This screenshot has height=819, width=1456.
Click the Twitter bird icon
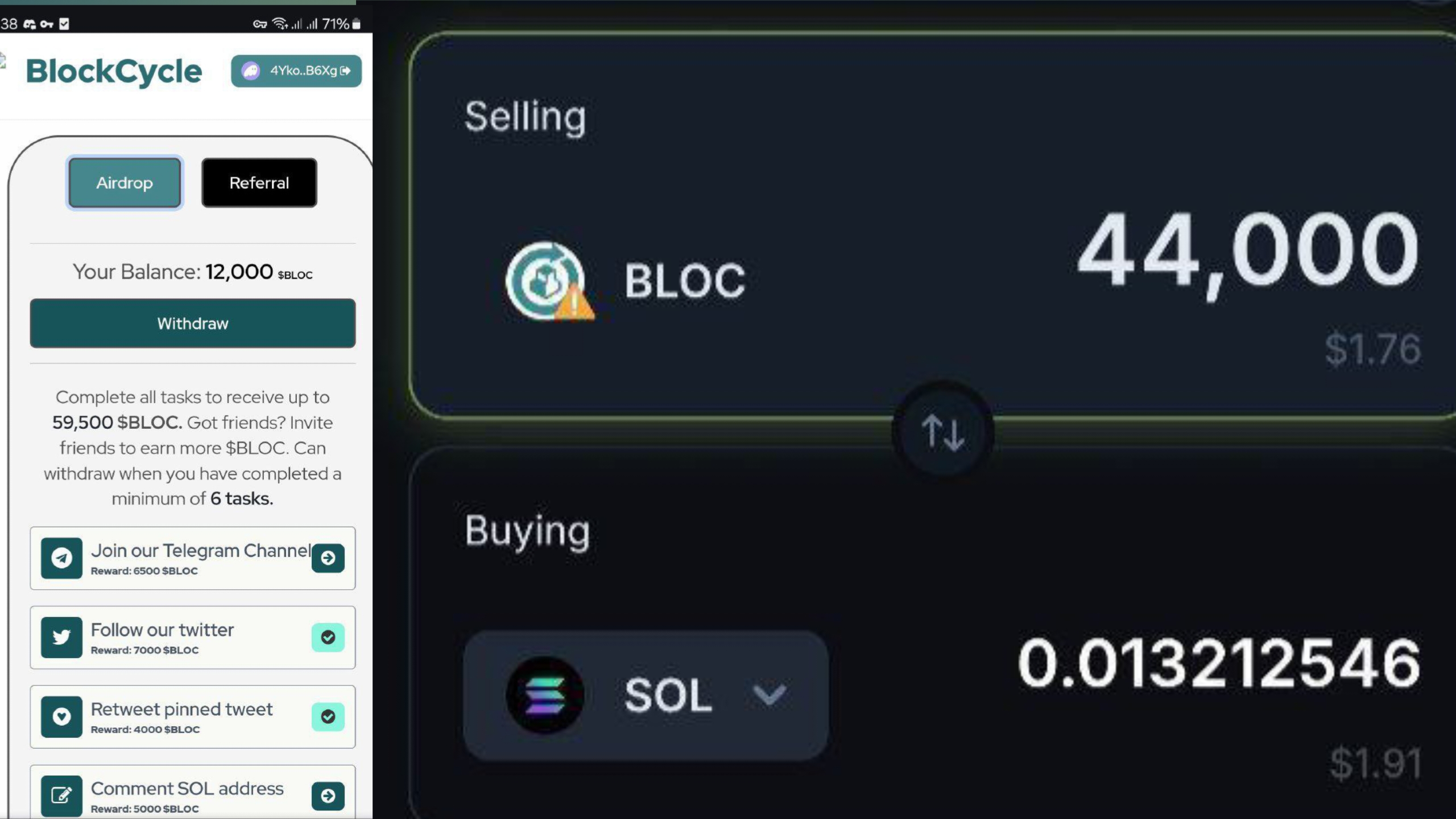(x=61, y=637)
